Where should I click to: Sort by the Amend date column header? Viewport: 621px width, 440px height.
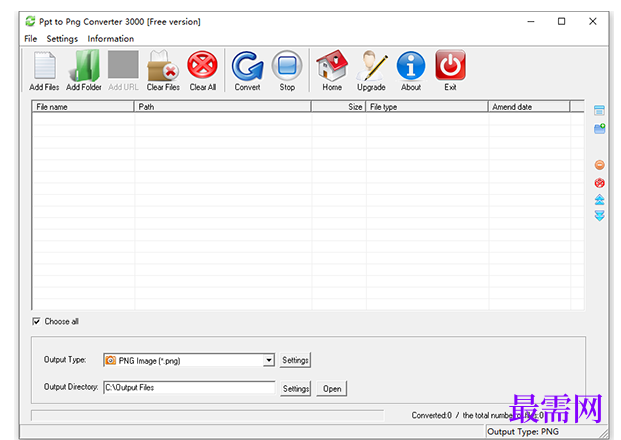point(529,107)
